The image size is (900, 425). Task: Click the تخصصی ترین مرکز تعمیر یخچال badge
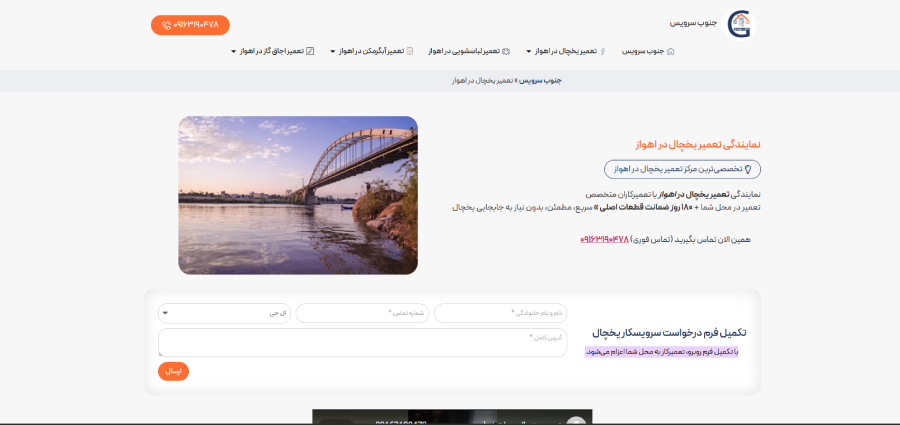point(682,169)
